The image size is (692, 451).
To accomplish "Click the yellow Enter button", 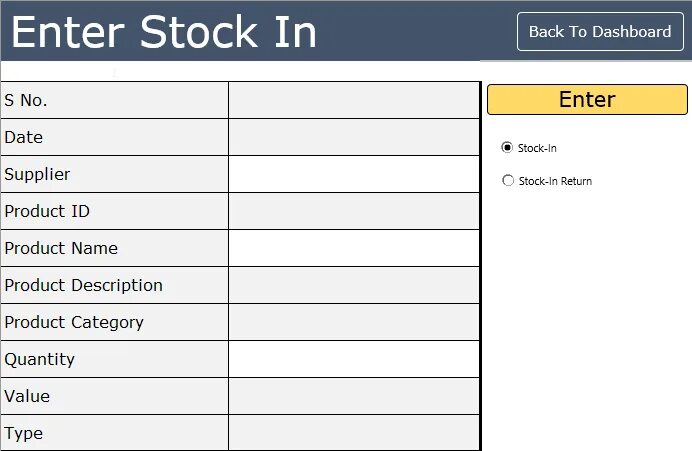I will 587,99.
